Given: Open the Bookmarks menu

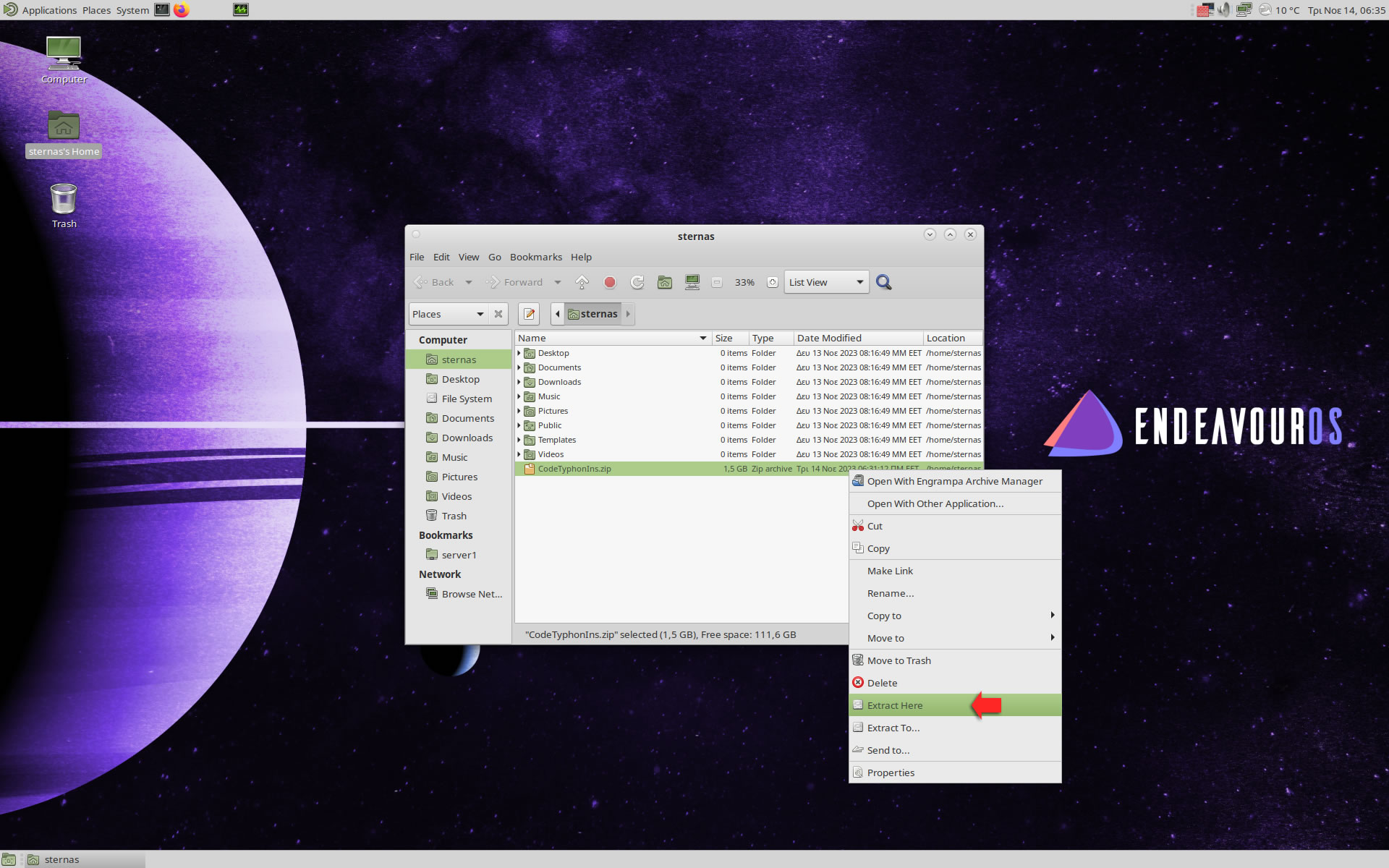Looking at the screenshot, I should (536, 257).
